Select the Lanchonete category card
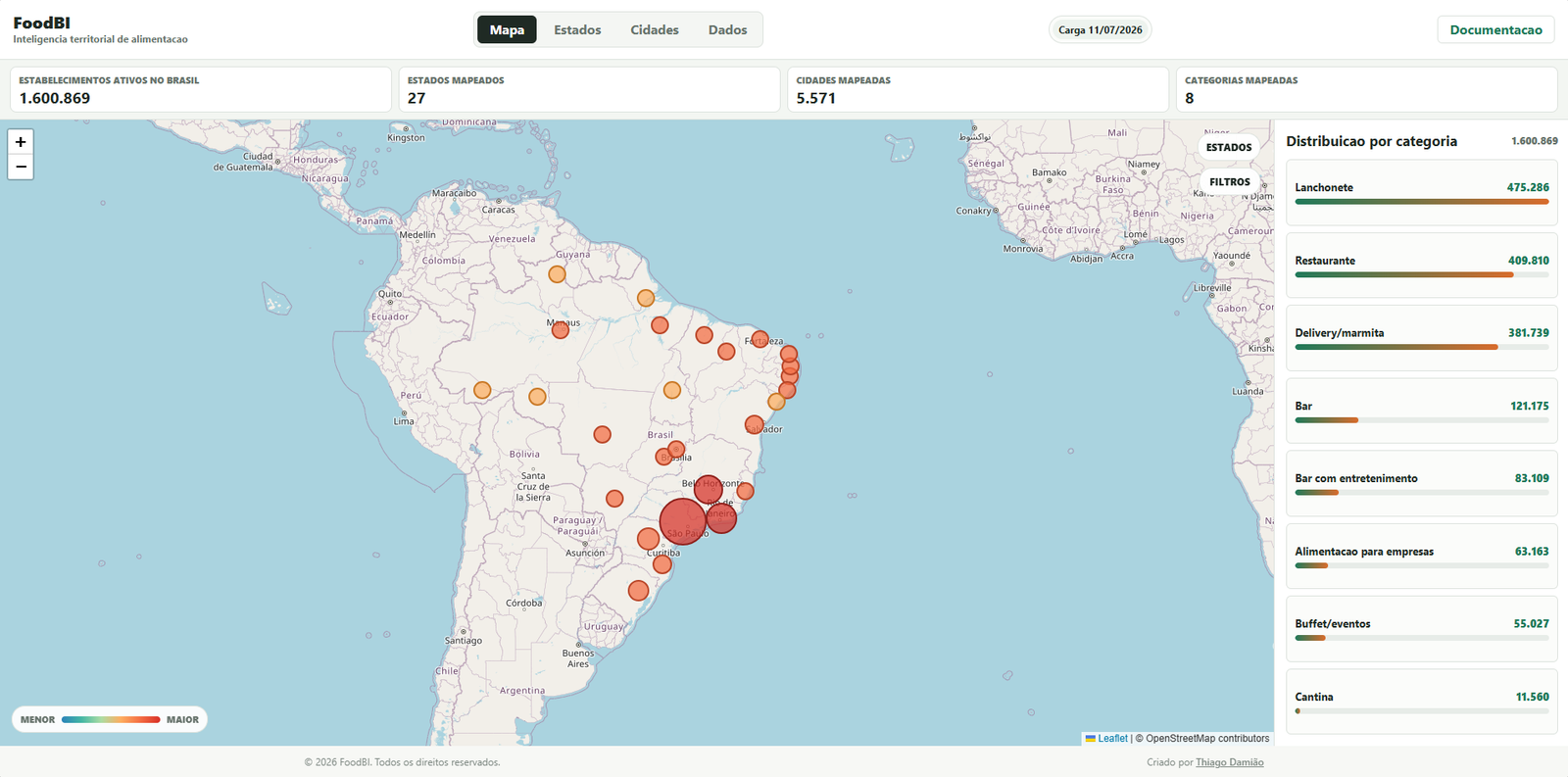The width and height of the screenshot is (1568, 777). (1421, 192)
